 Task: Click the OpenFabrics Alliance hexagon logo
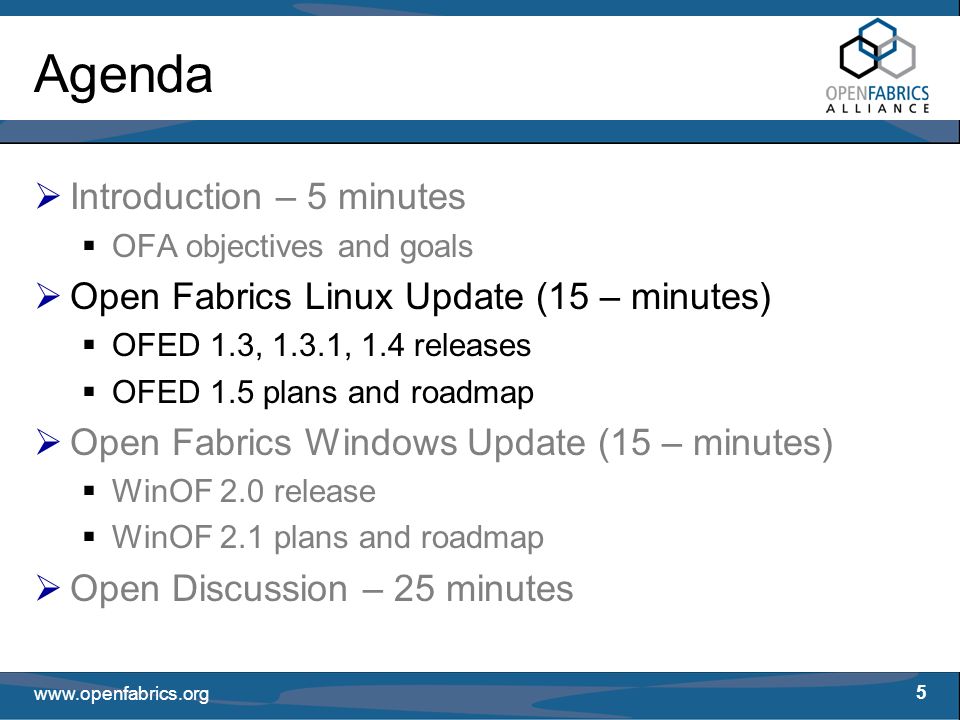click(877, 66)
